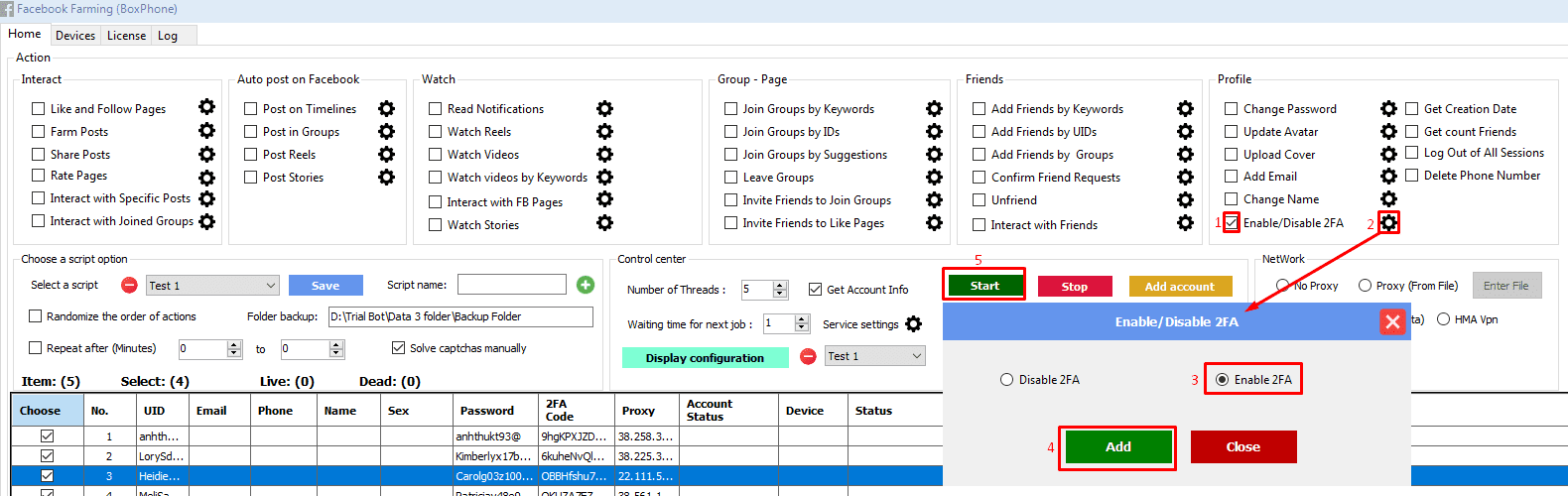Open the Select a script dropdown
The image size is (1568, 496).
tap(212, 286)
